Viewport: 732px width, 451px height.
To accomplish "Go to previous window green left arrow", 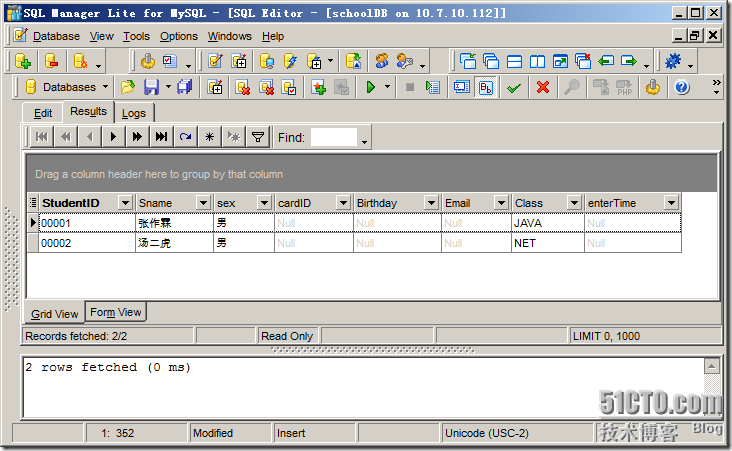I will [x=606, y=61].
